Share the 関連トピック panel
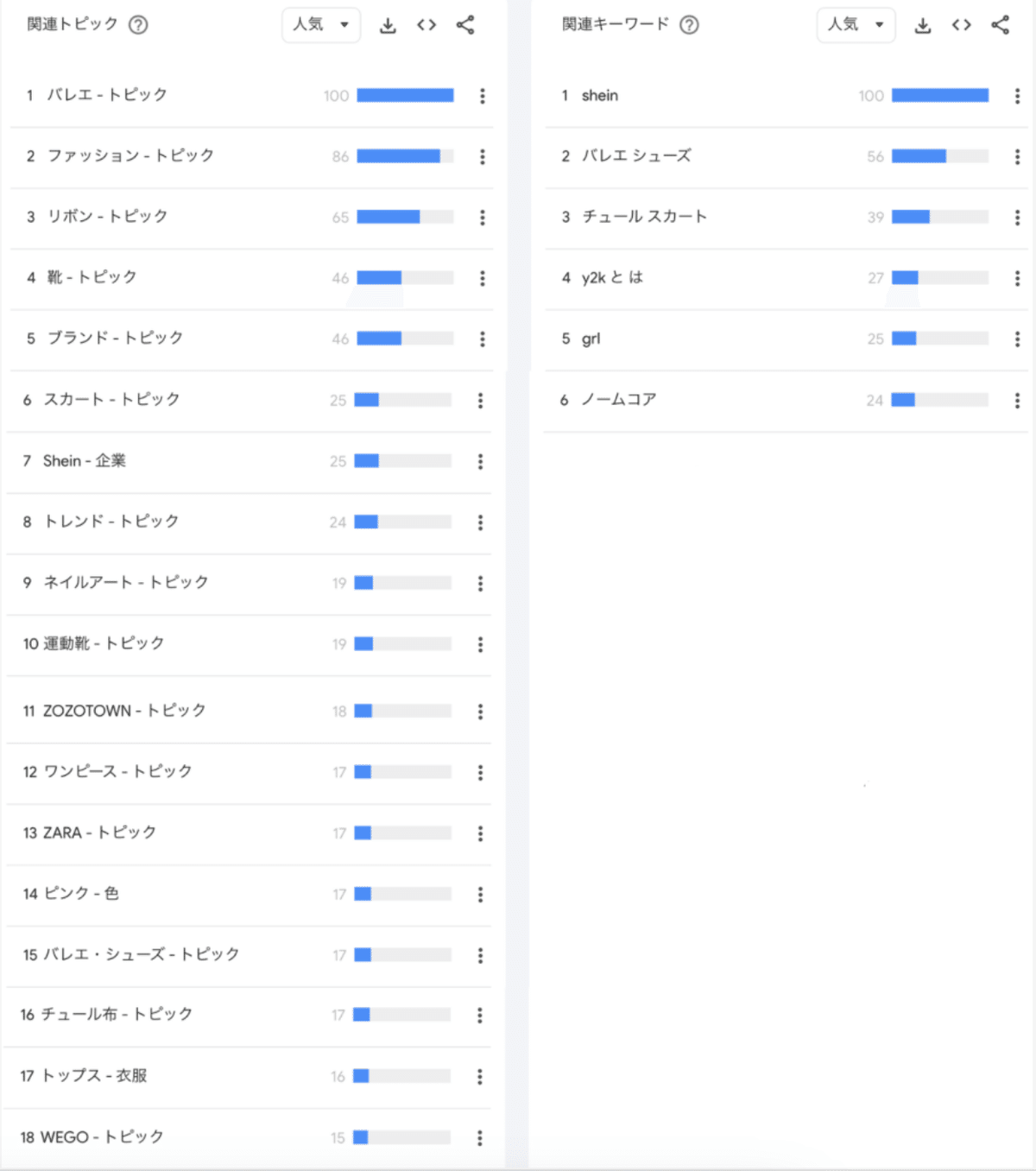Image resolution: width=1036 pixels, height=1171 pixels. pos(465,25)
